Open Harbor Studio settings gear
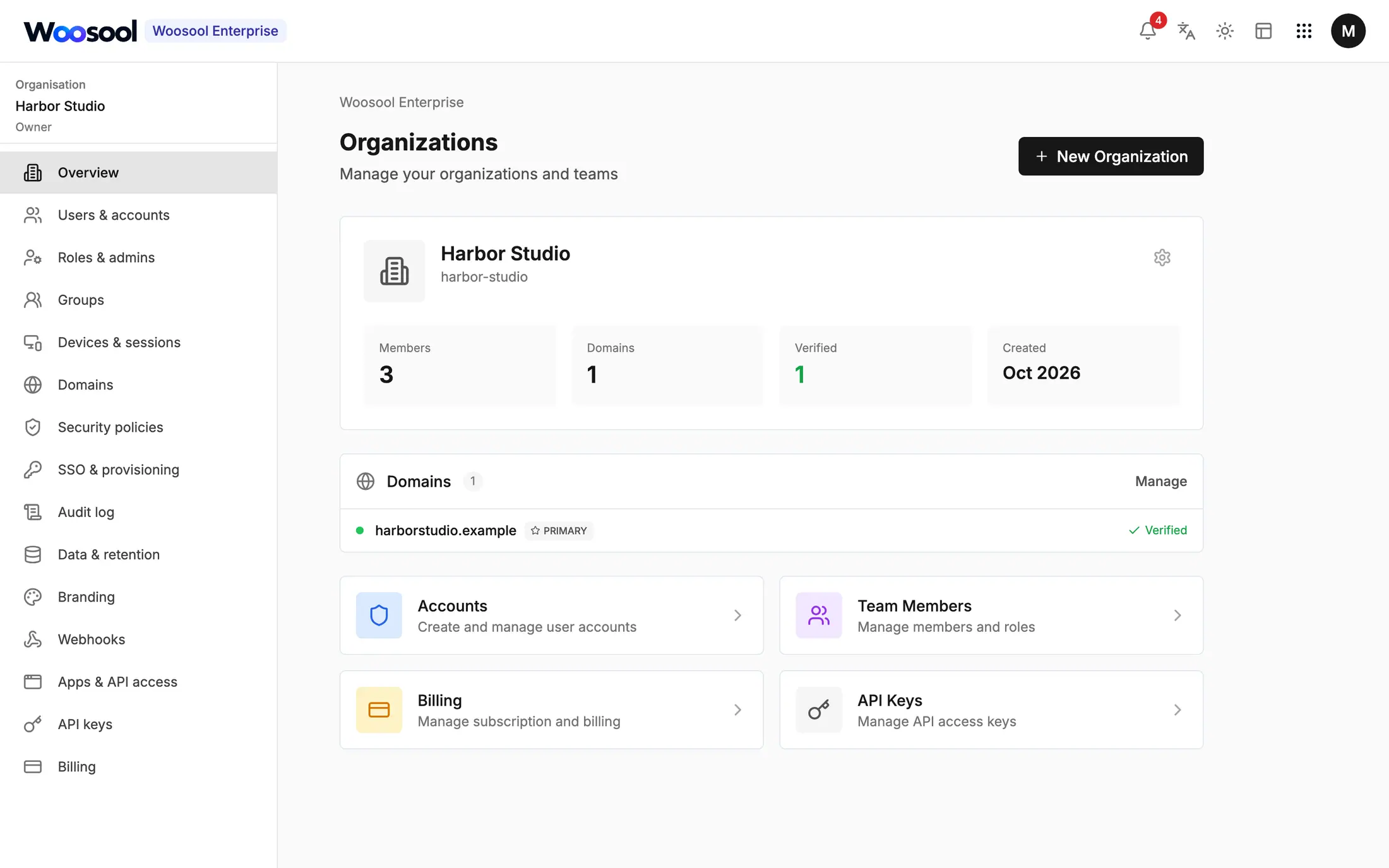Viewport: 1389px width, 868px height. [1162, 258]
